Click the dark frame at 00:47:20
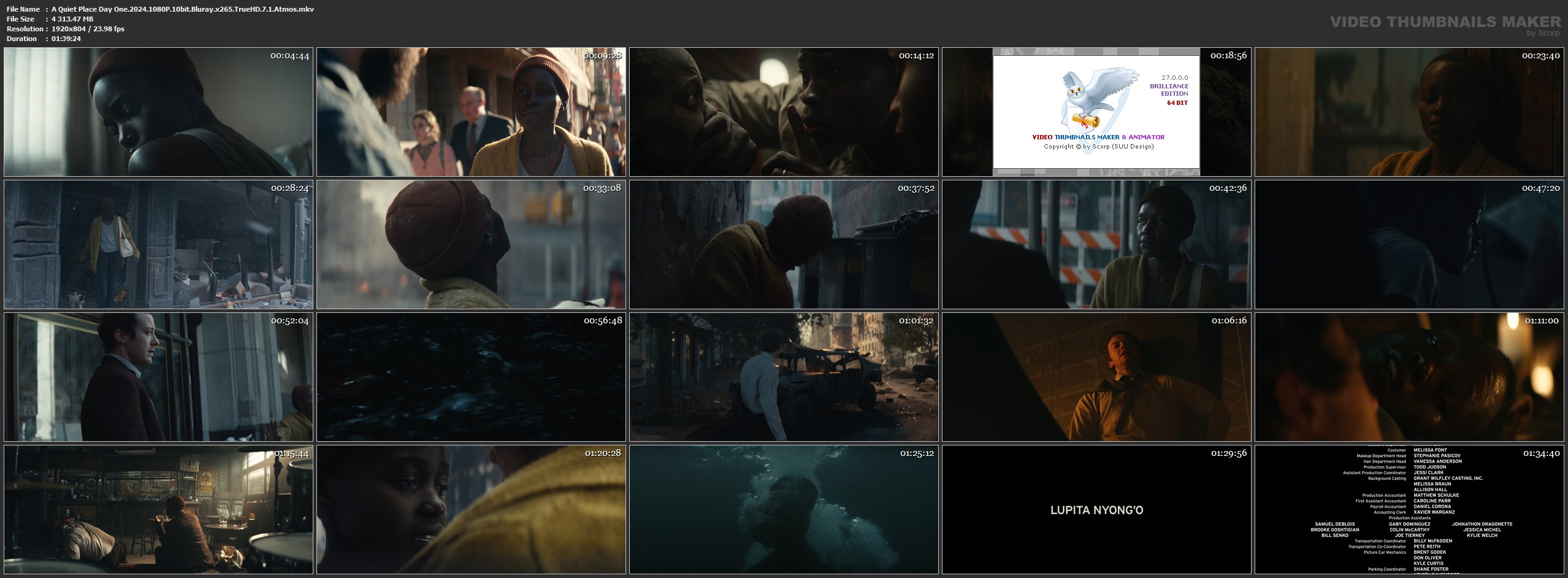Screen dimensions: 1568x578 tap(1409, 244)
